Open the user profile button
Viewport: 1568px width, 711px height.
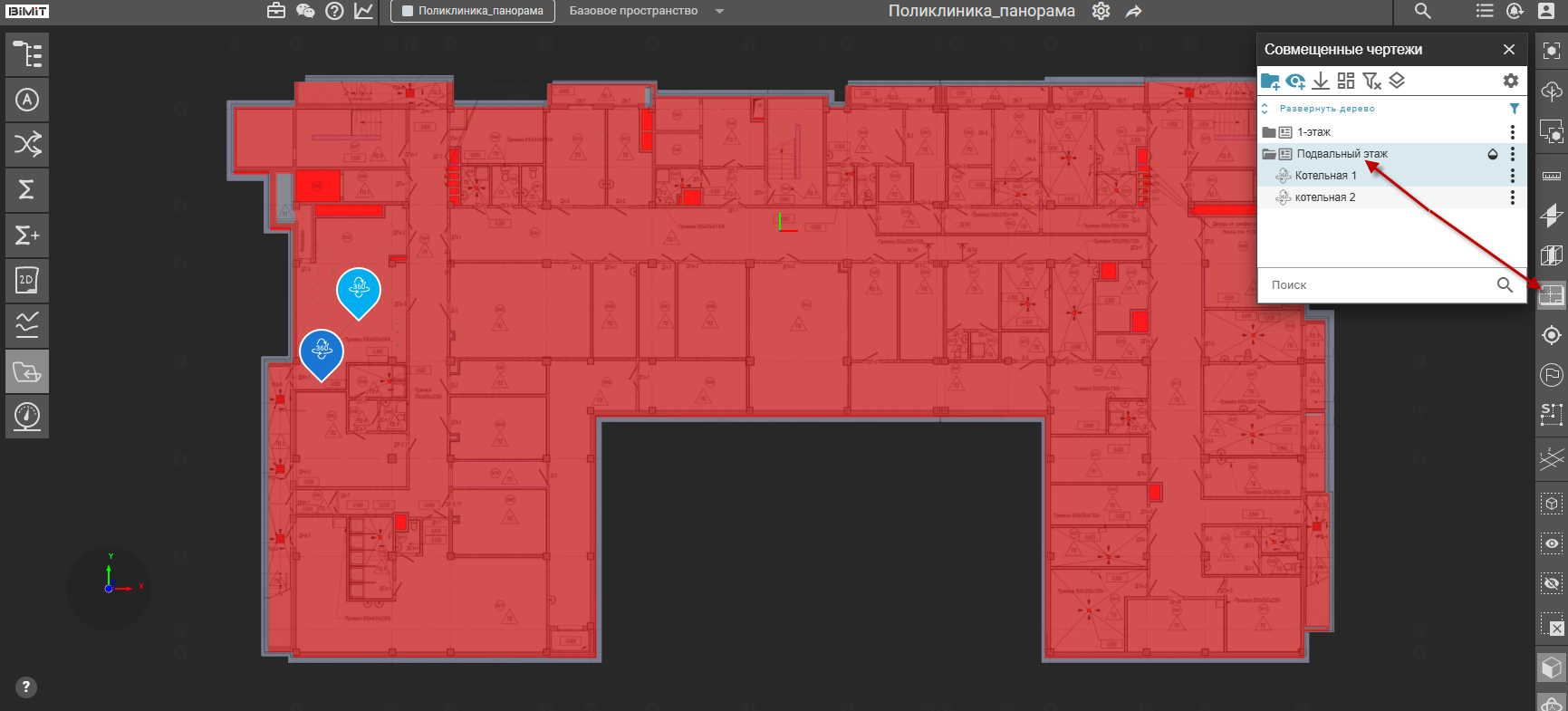(x=1546, y=11)
